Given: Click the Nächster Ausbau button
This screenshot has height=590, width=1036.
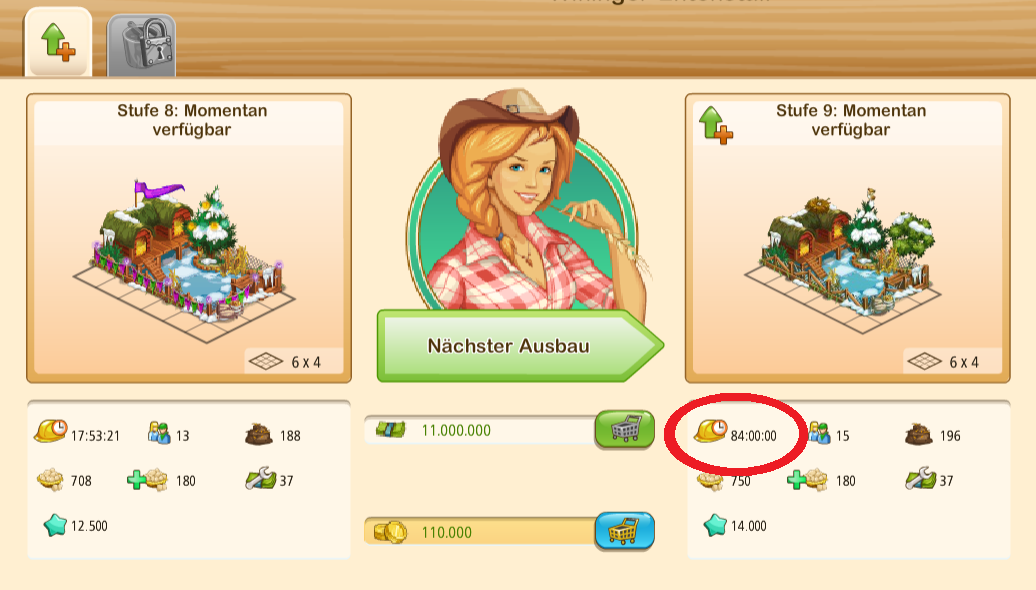Looking at the screenshot, I should 520,346.
